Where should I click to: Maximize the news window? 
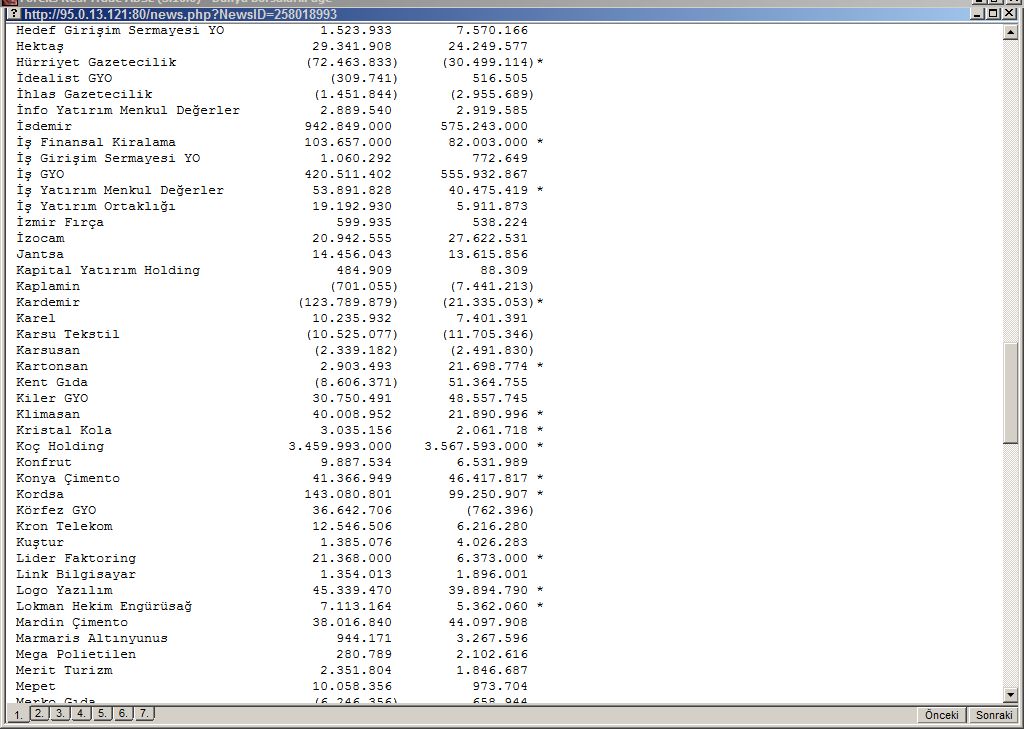click(993, 14)
